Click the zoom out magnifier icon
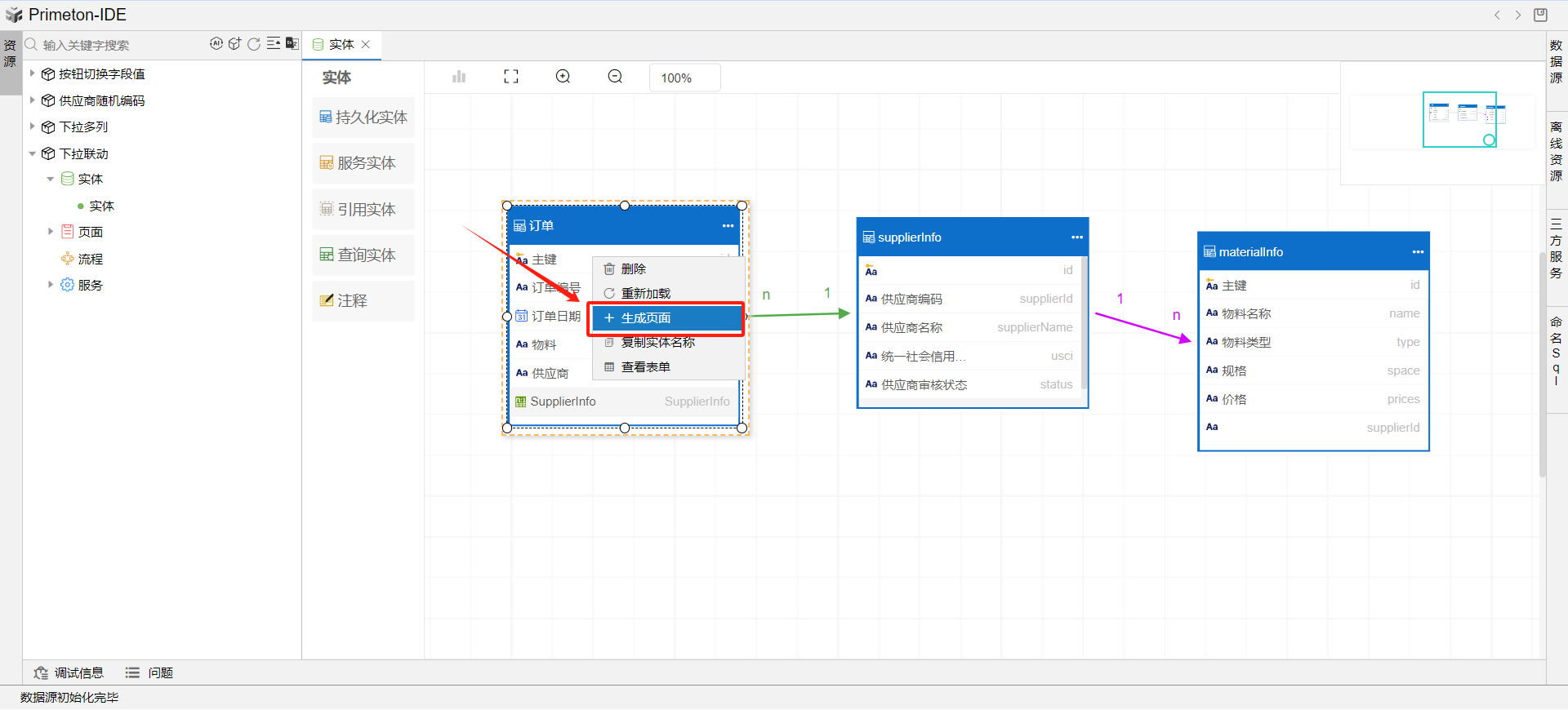1568x710 pixels. (615, 77)
